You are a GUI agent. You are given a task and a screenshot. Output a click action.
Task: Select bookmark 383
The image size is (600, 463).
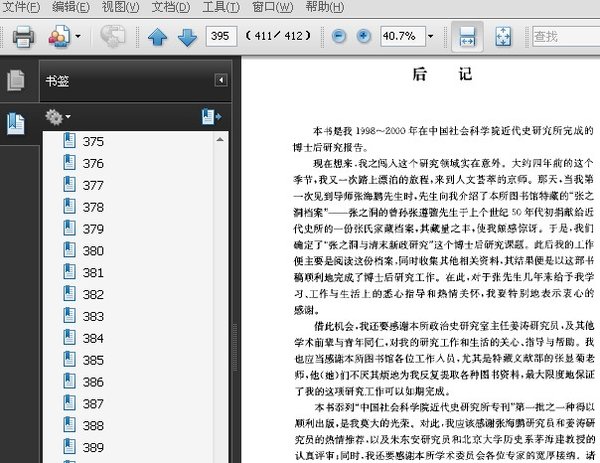93,316
